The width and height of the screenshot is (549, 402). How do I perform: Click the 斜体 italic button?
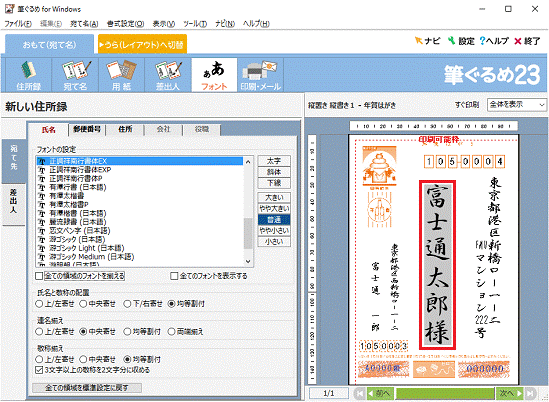pos(274,172)
